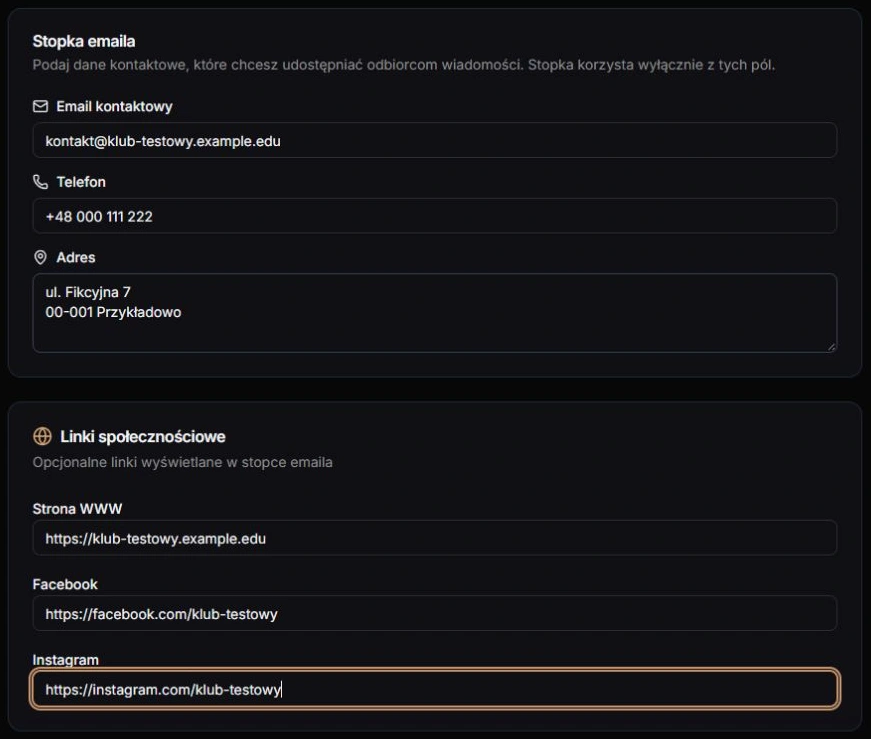Click into the Telefon number field

(435, 216)
